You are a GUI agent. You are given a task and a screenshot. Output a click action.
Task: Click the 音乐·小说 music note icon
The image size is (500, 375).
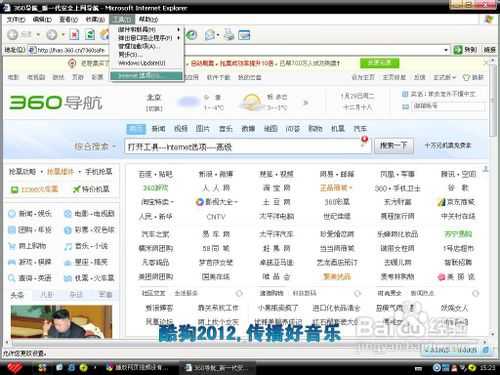pos(68,247)
